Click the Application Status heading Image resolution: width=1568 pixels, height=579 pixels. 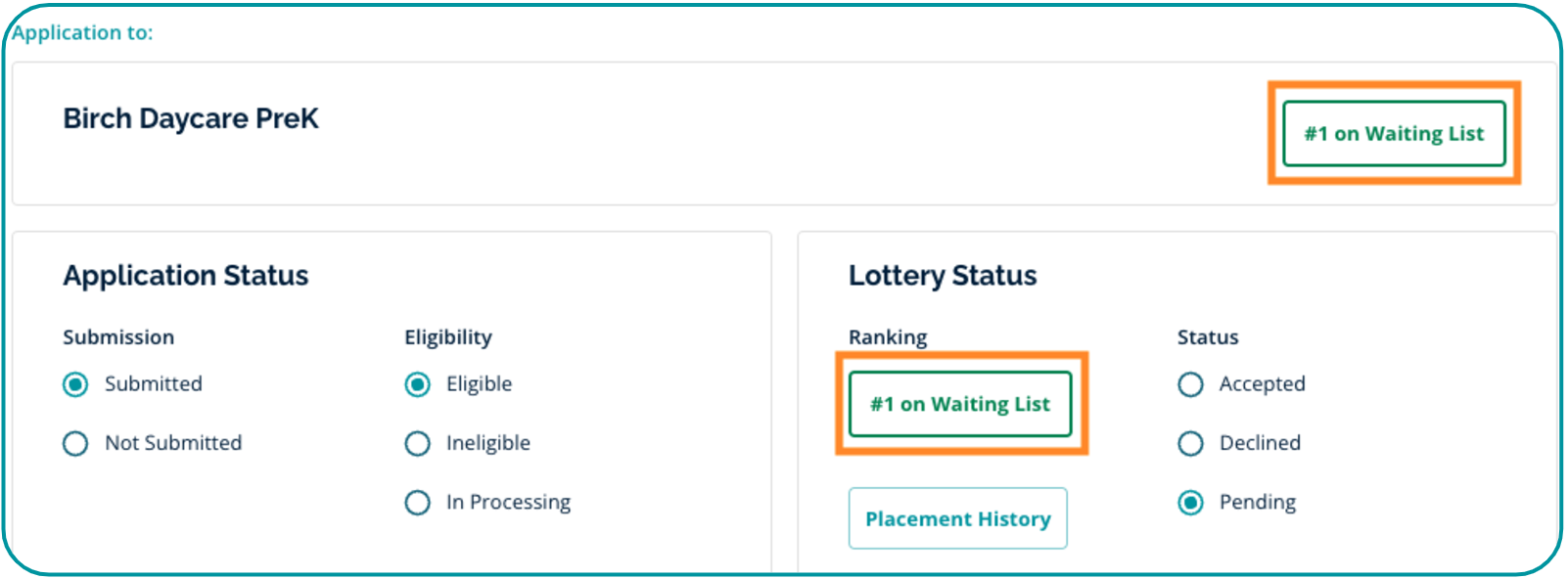click(x=186, y=276)
